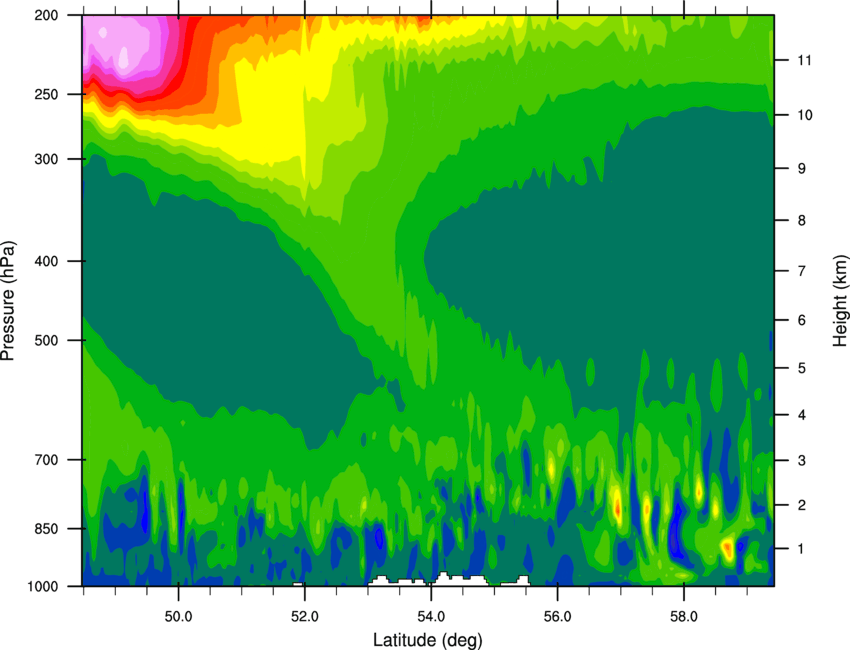Click the 11 km height label
850x650 pixels.
804,60
